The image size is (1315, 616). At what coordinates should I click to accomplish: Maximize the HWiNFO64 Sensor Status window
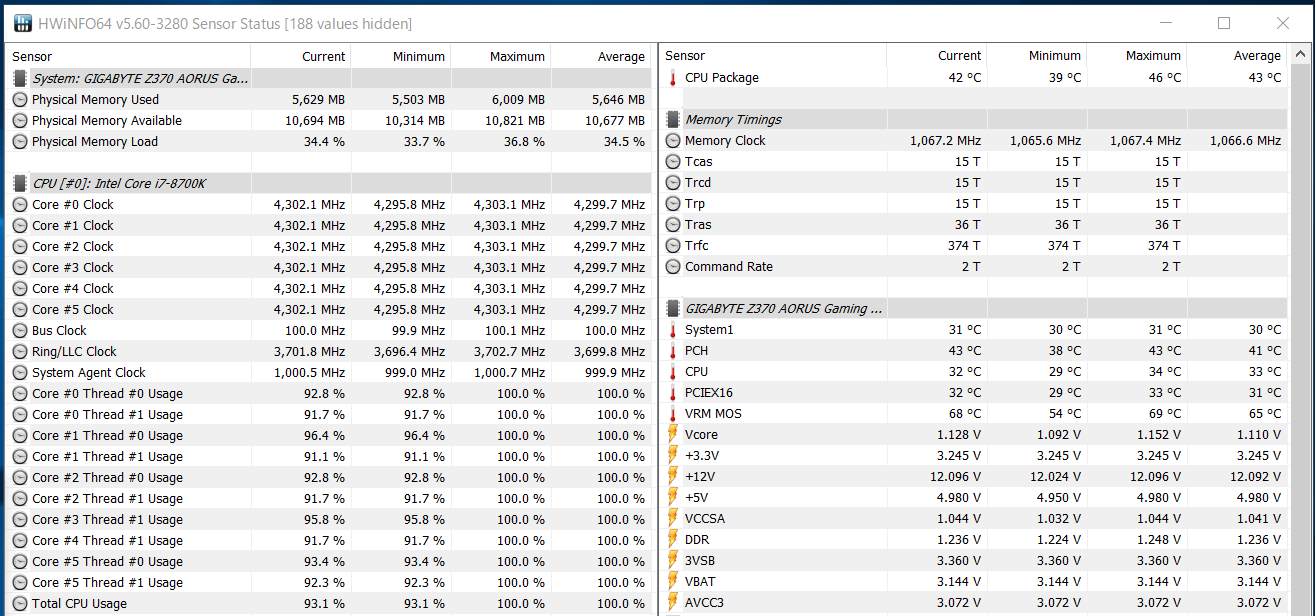click(x=1224, y=23)
